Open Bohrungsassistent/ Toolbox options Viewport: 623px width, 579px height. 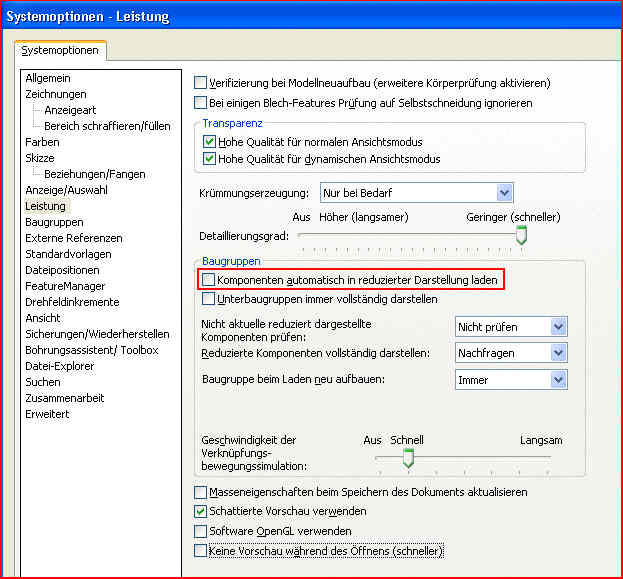coord(91,350)
